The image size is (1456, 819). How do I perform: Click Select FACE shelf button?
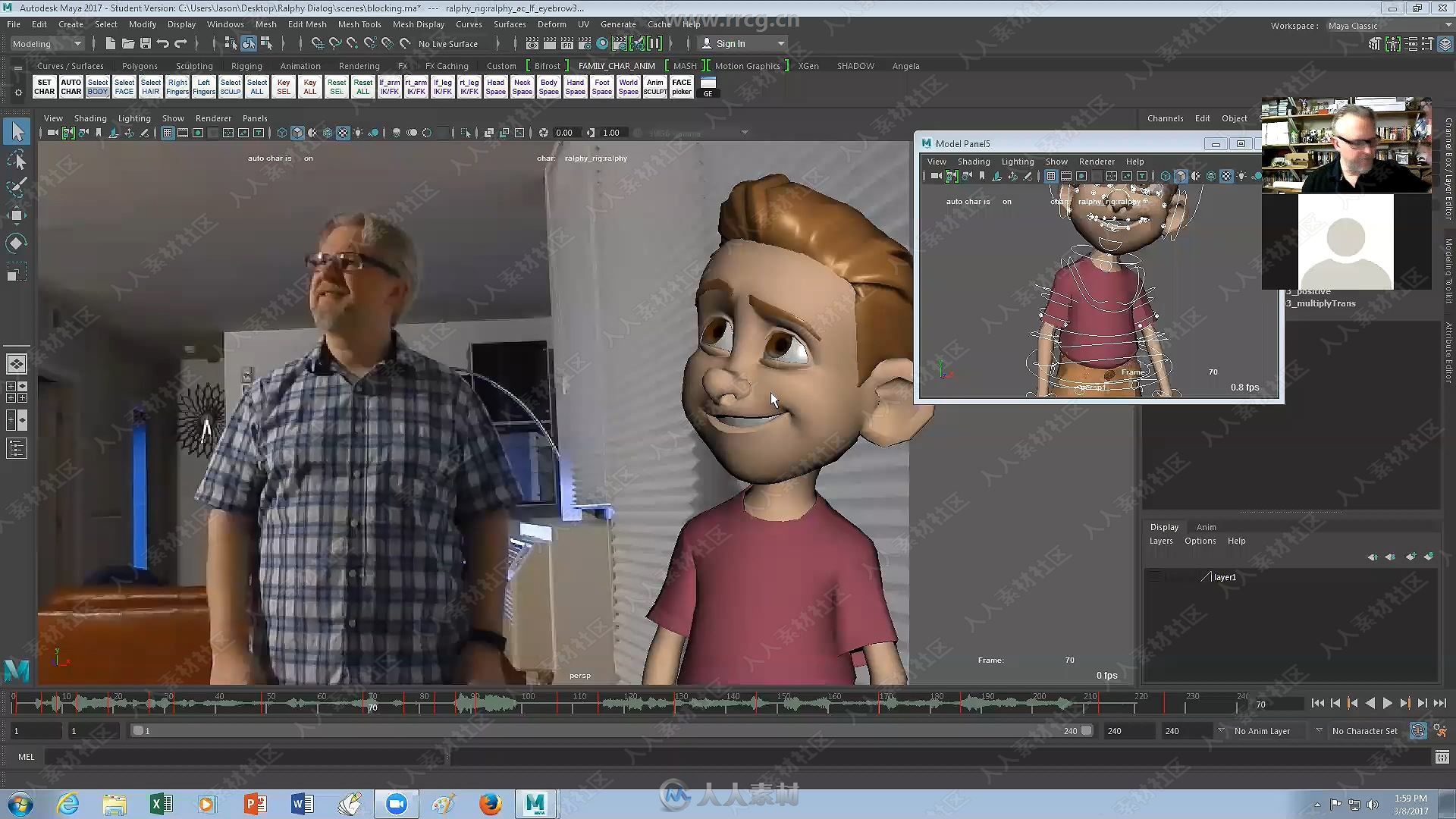[124, 86]
